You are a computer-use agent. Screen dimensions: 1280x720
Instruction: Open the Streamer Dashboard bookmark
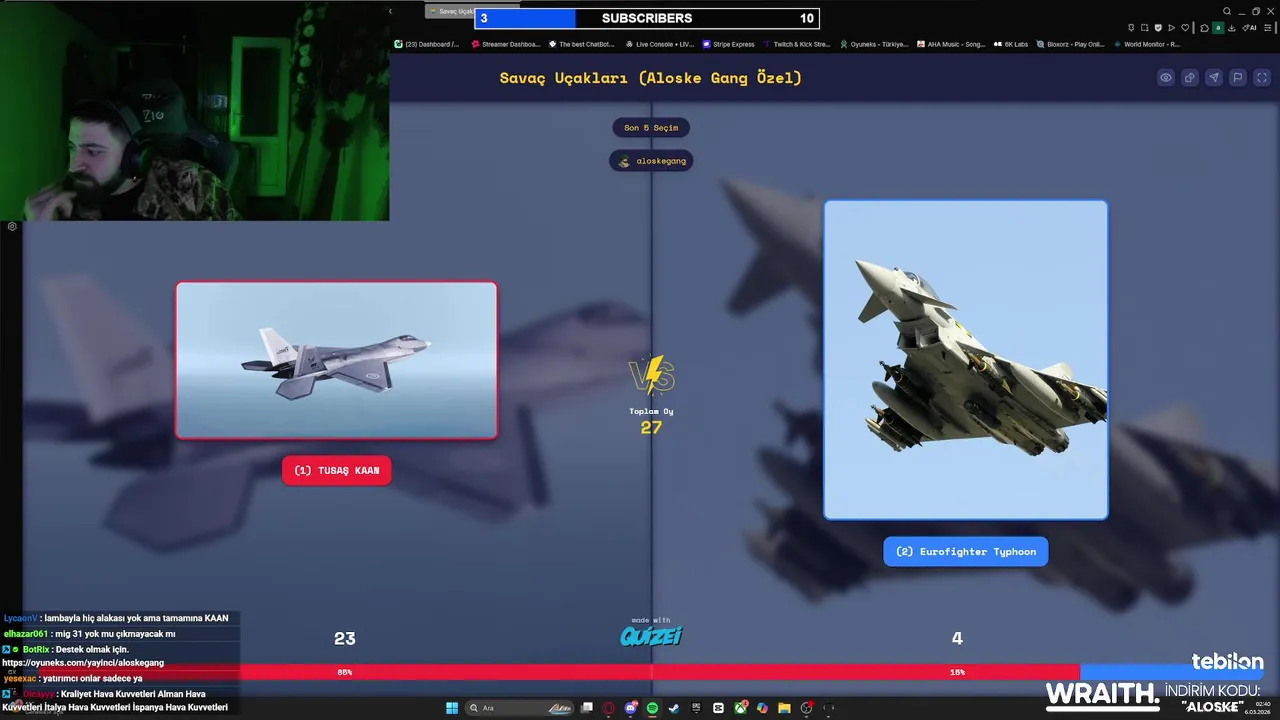point(505,44)
